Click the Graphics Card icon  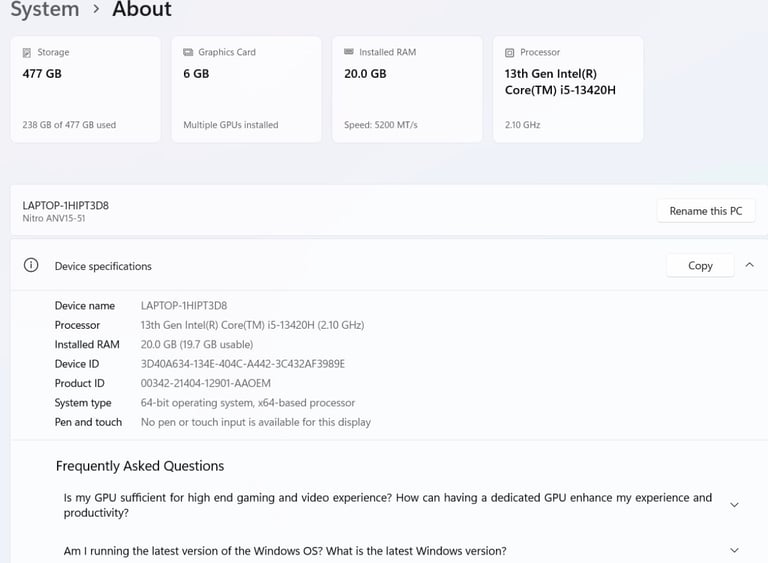tap(188, 52)
